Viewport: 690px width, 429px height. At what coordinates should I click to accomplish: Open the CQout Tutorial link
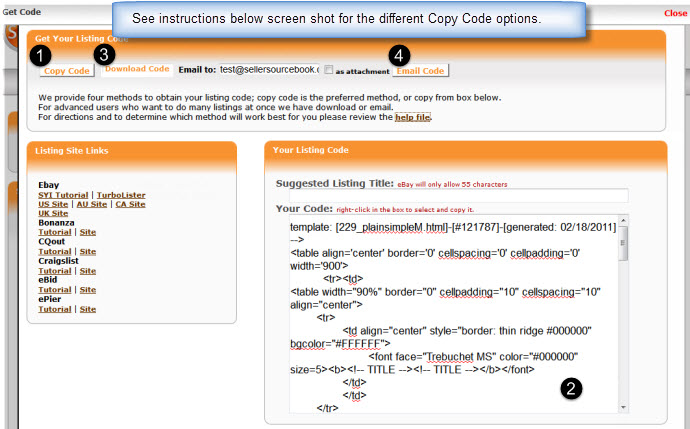[x=55, y=252]
